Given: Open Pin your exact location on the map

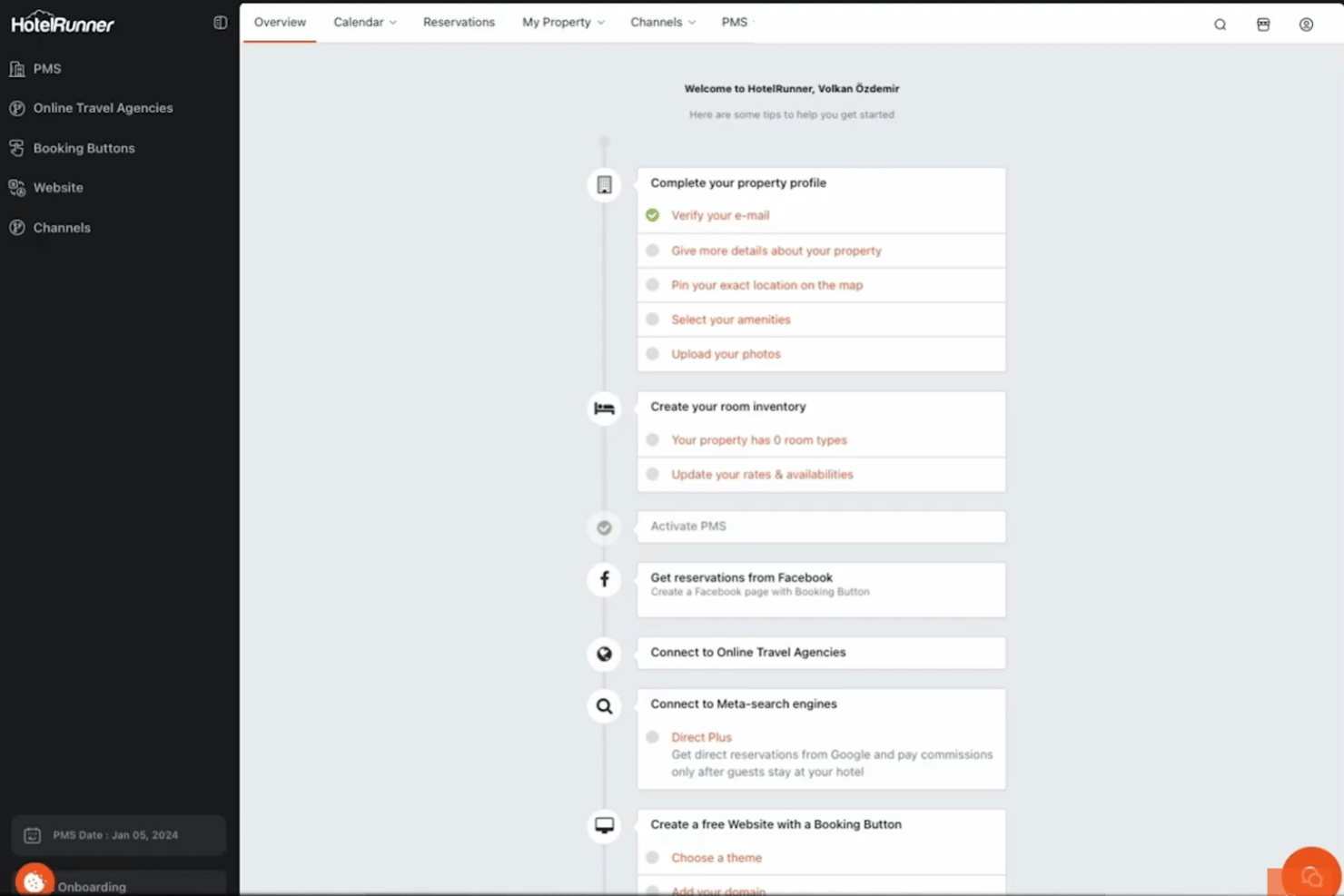Looking at the screenshot, I should click(767, 285).
